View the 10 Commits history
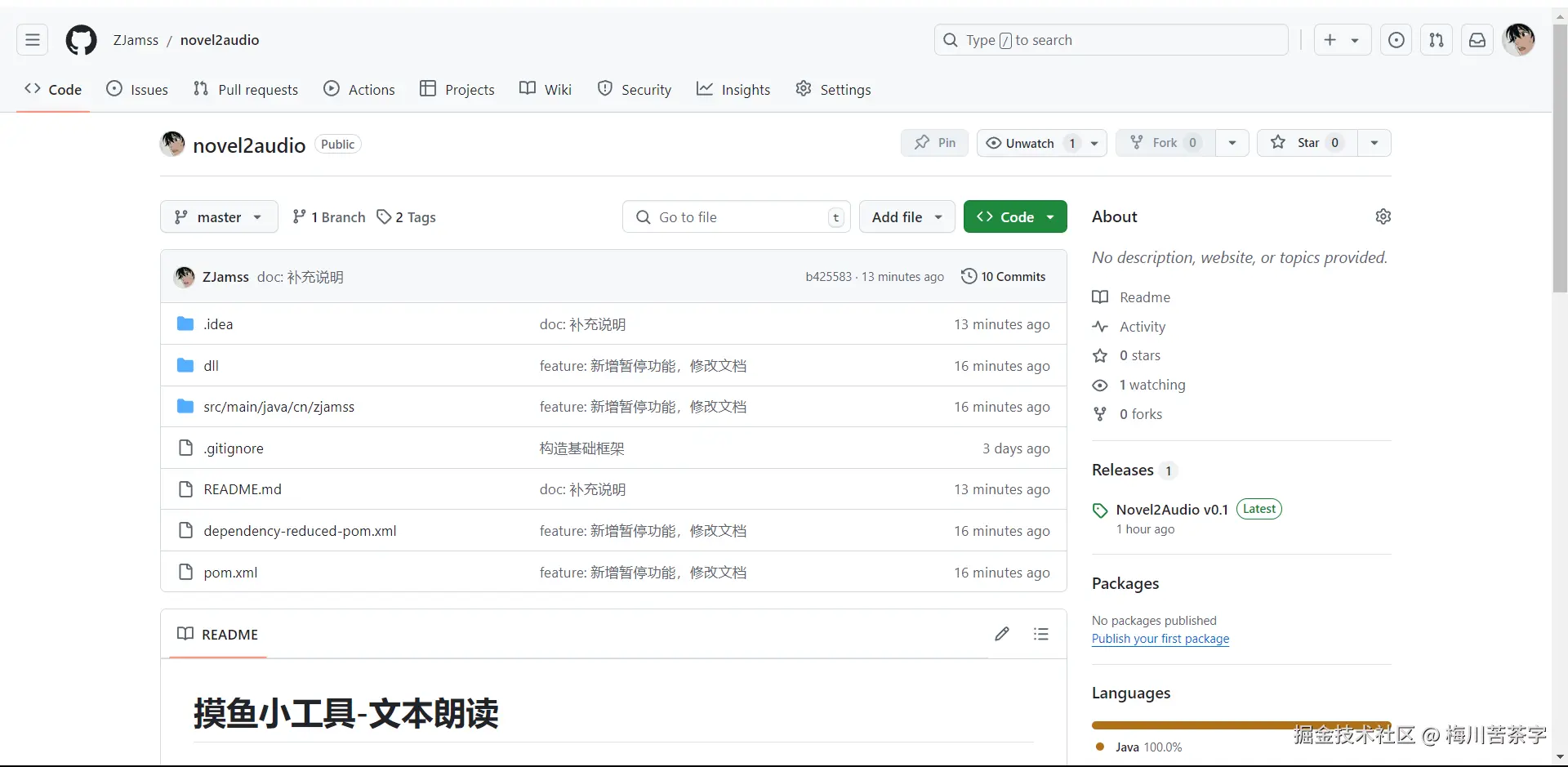1568x767 pixels. coord(1004,277)
